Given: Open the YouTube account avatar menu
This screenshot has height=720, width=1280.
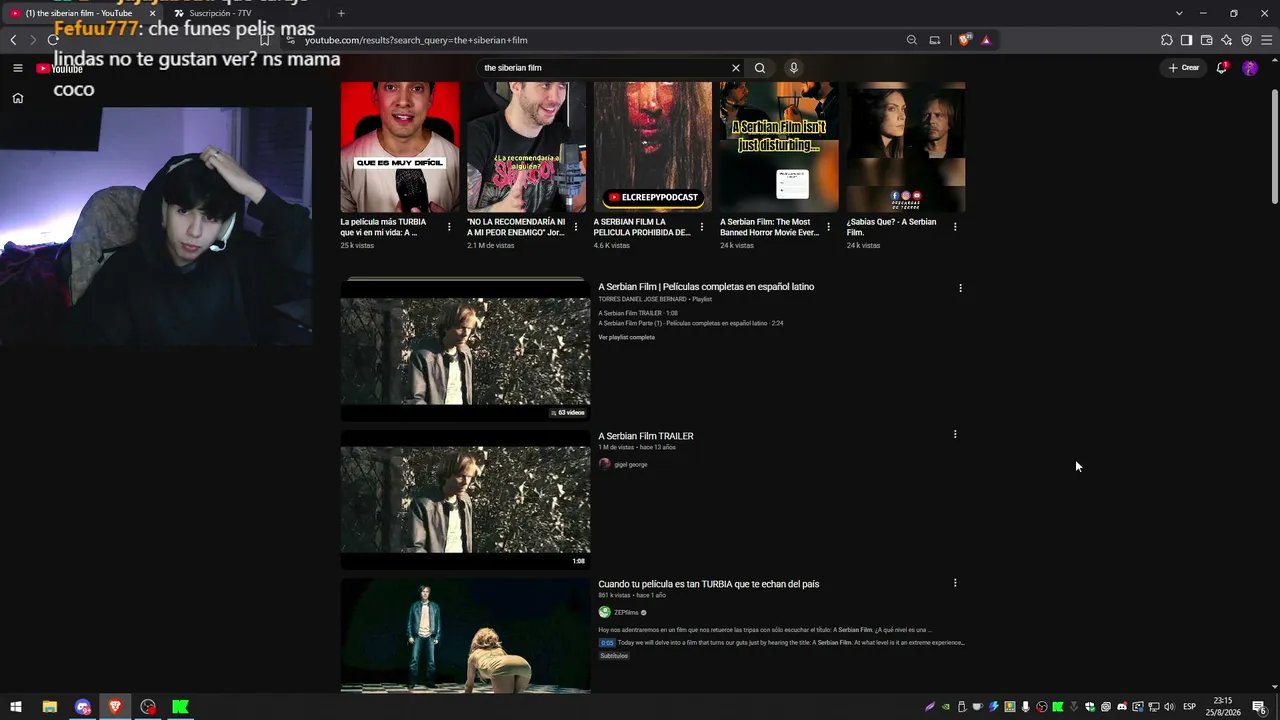Looking at the screenshot, I should [1250, 68].
